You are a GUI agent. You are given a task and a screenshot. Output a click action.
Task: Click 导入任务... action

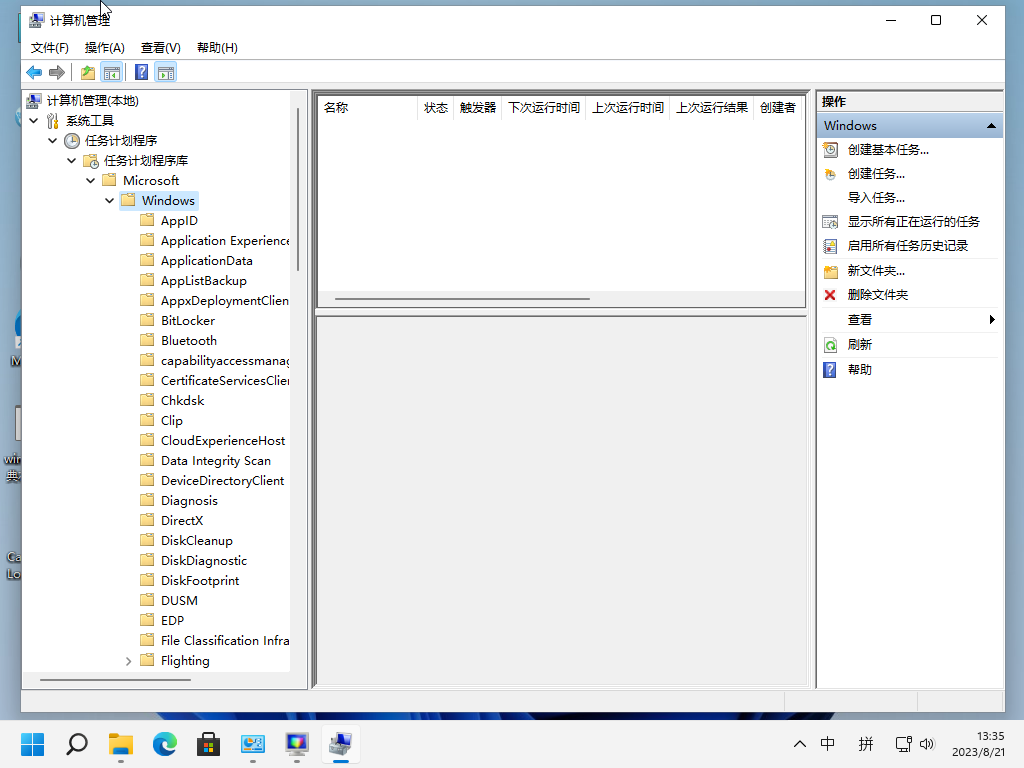876,198
